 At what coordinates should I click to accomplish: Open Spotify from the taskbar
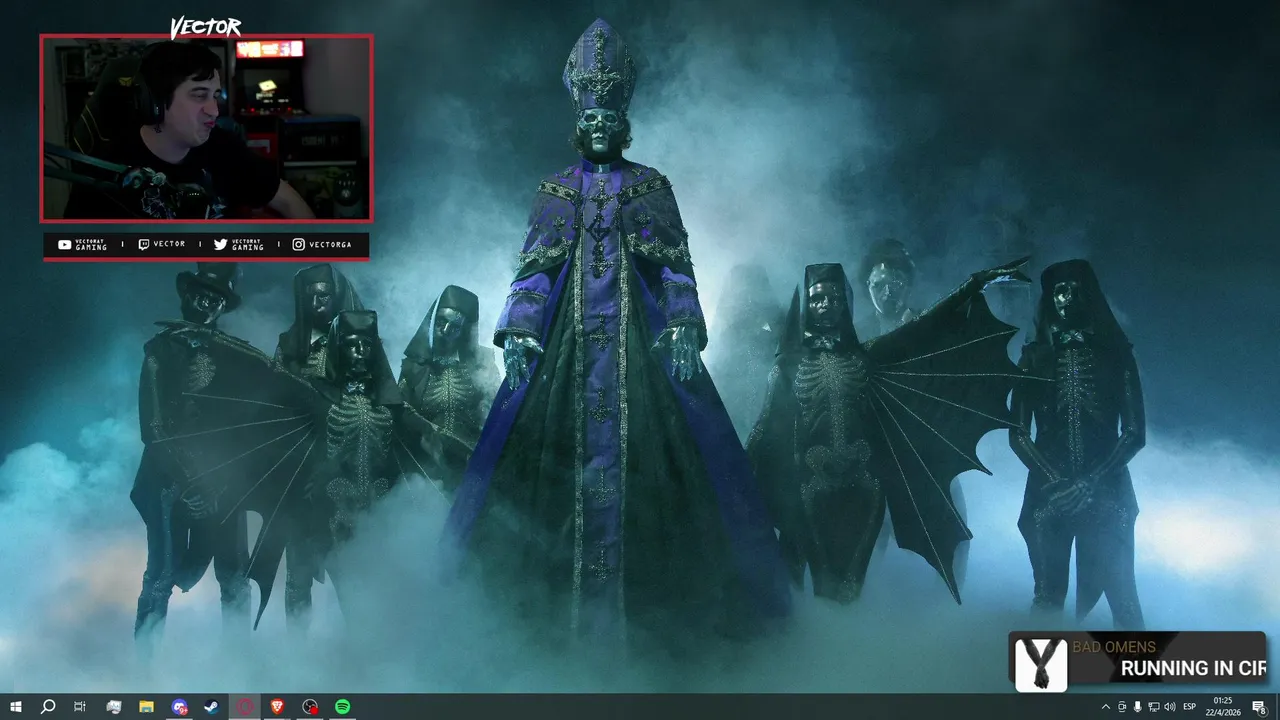click(x=342, y=707)
